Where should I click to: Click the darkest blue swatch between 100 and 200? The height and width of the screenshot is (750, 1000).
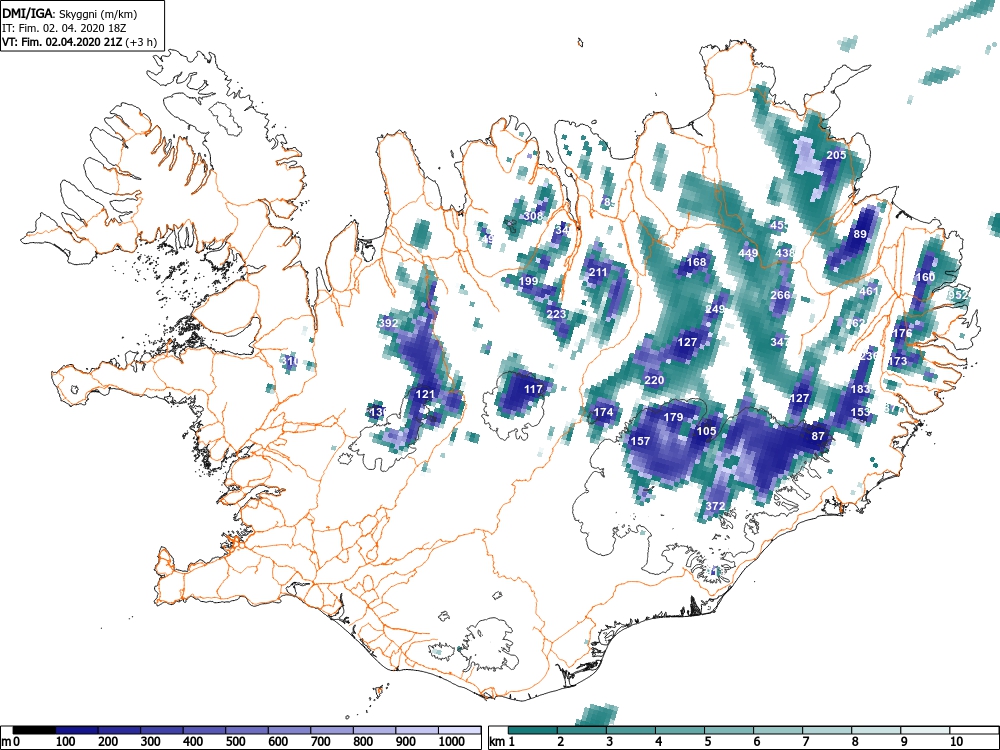[x=77, y=730]
